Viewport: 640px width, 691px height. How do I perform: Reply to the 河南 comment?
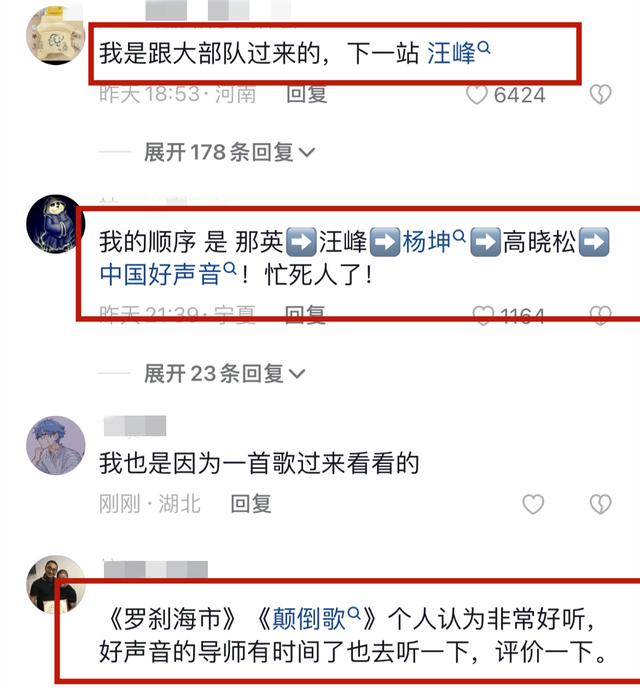(x=307, y=94)
